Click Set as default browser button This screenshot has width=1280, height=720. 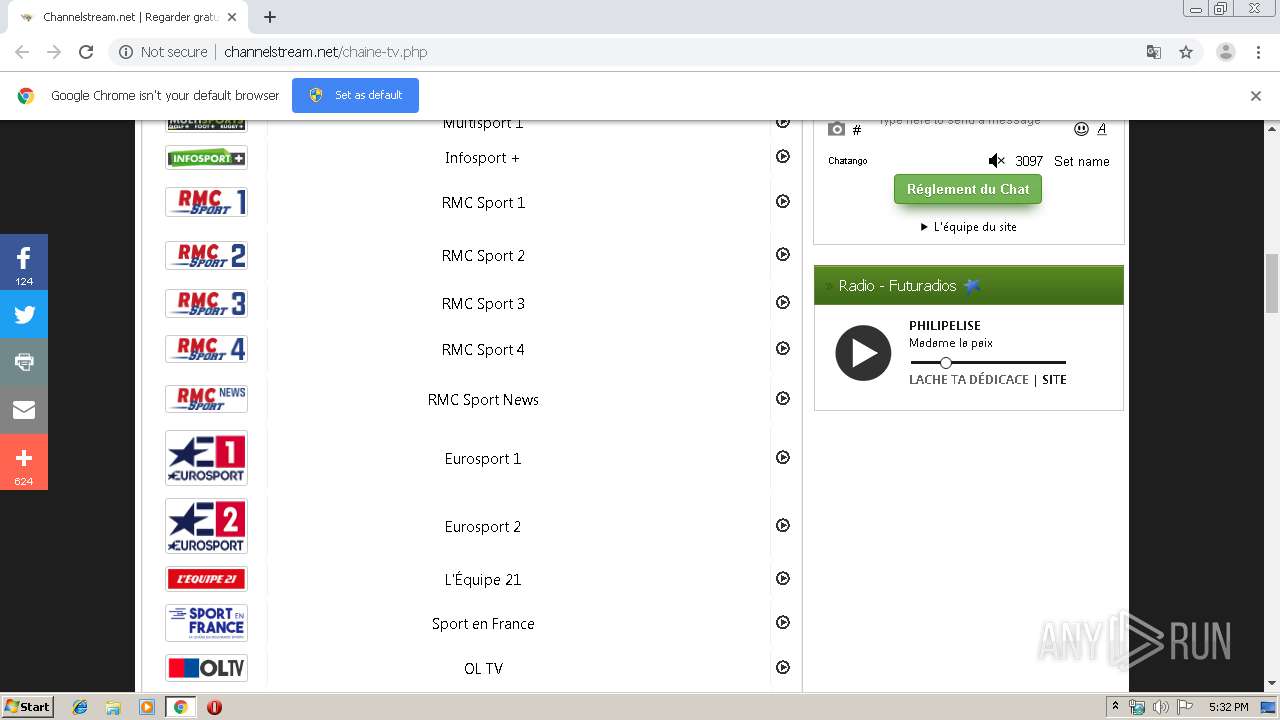tap(355, 95)
